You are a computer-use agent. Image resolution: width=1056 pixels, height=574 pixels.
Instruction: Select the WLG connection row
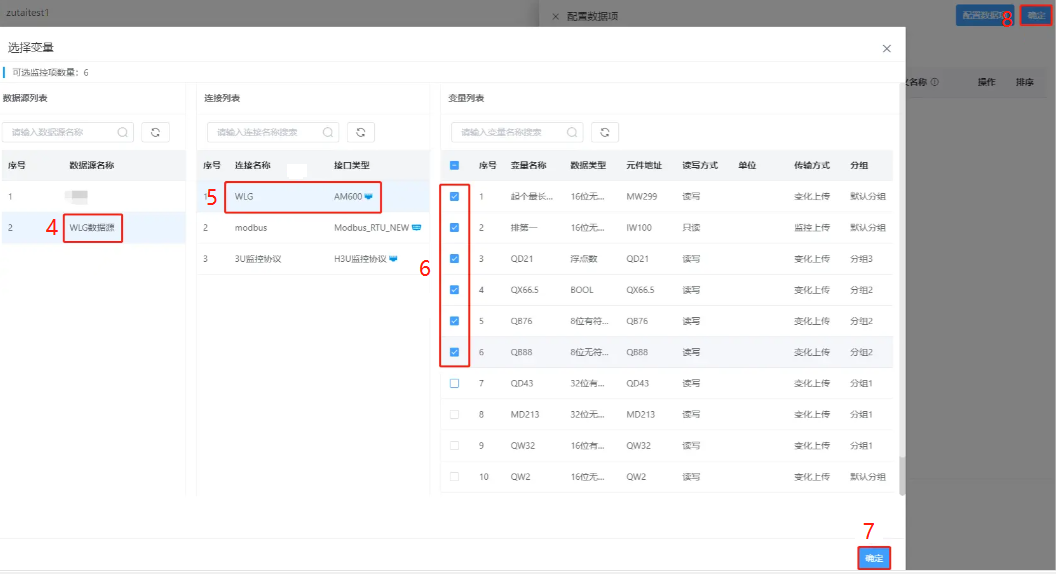pyautogui.click(x=313, y=197)
